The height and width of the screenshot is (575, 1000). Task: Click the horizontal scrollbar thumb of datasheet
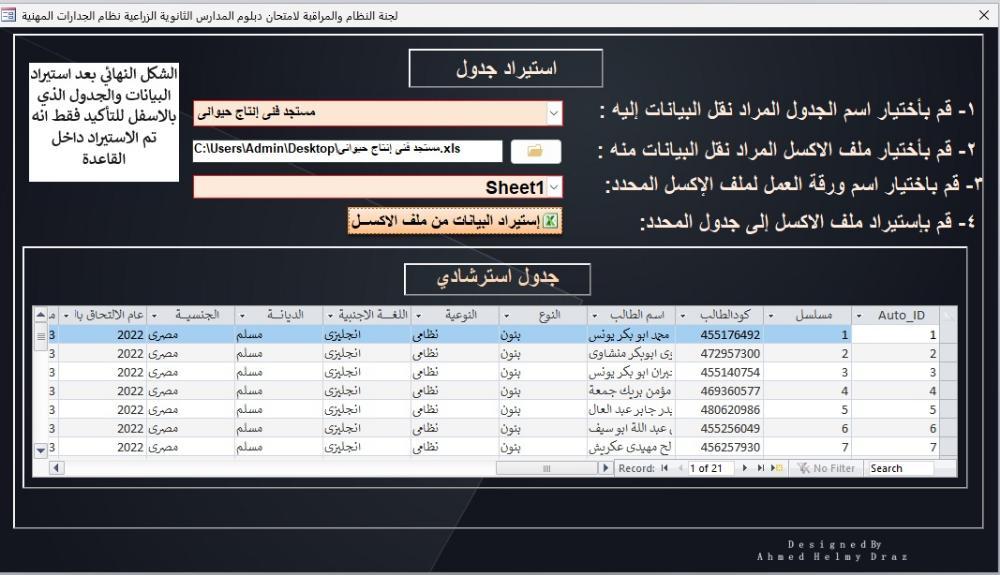[x=547, y=468]
